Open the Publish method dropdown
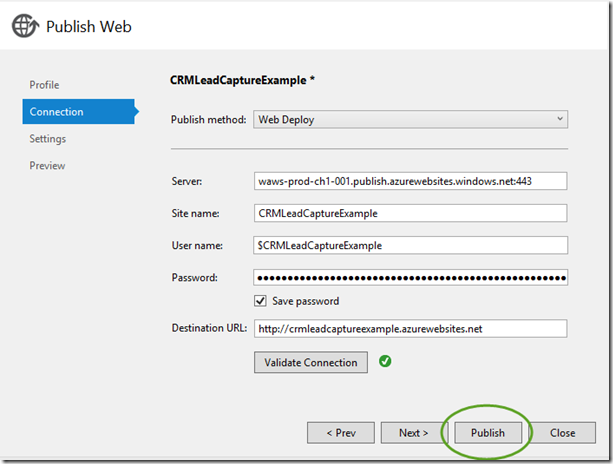613x464 pixels. point(410,119)
